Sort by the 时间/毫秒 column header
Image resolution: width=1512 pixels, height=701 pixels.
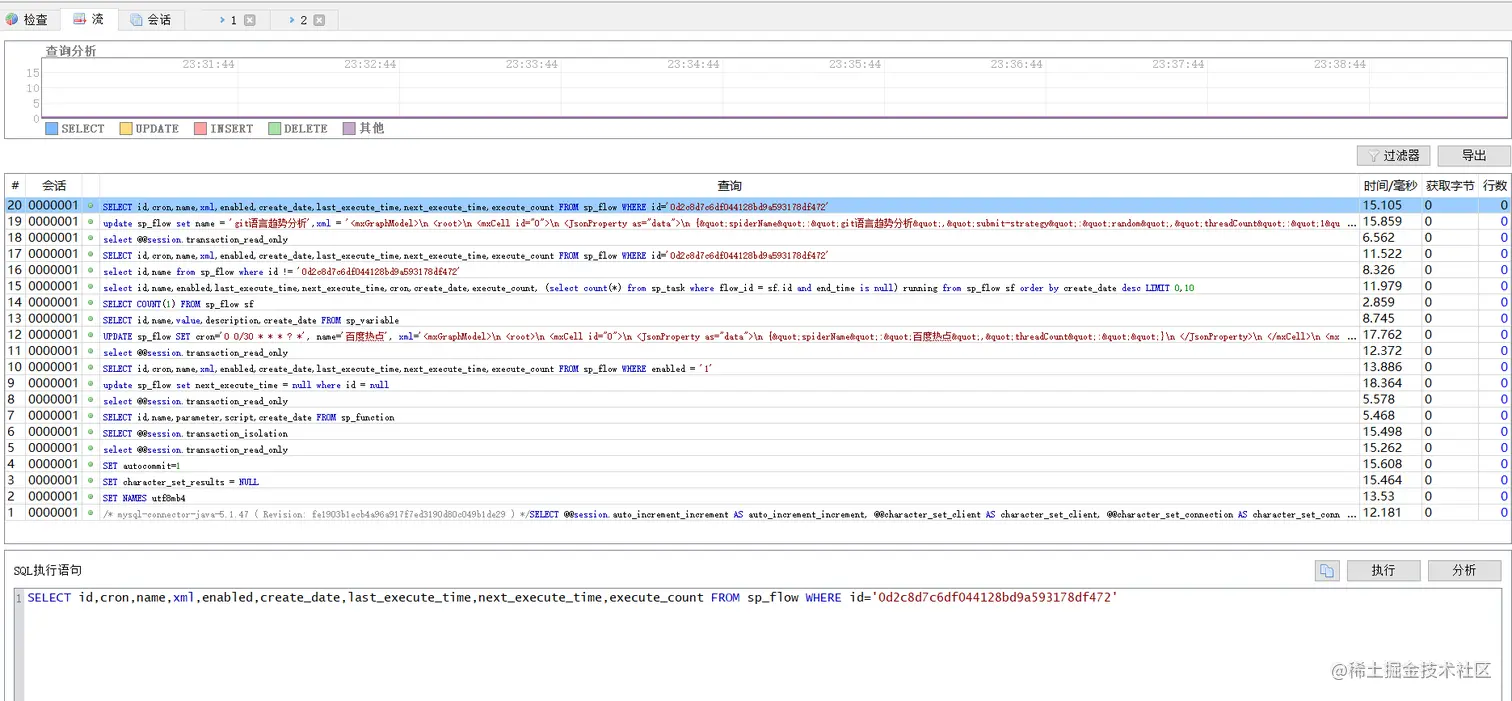(x=1390, y=186)
